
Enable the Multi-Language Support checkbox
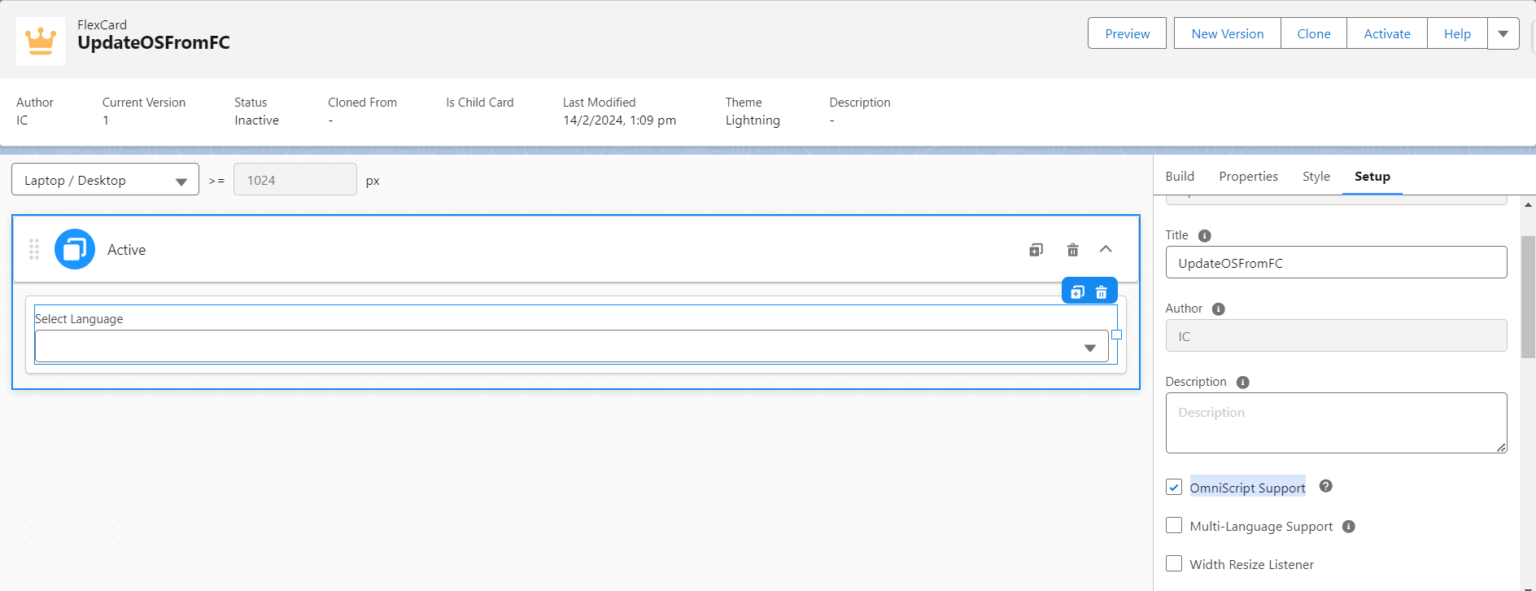pos(1173,525)
